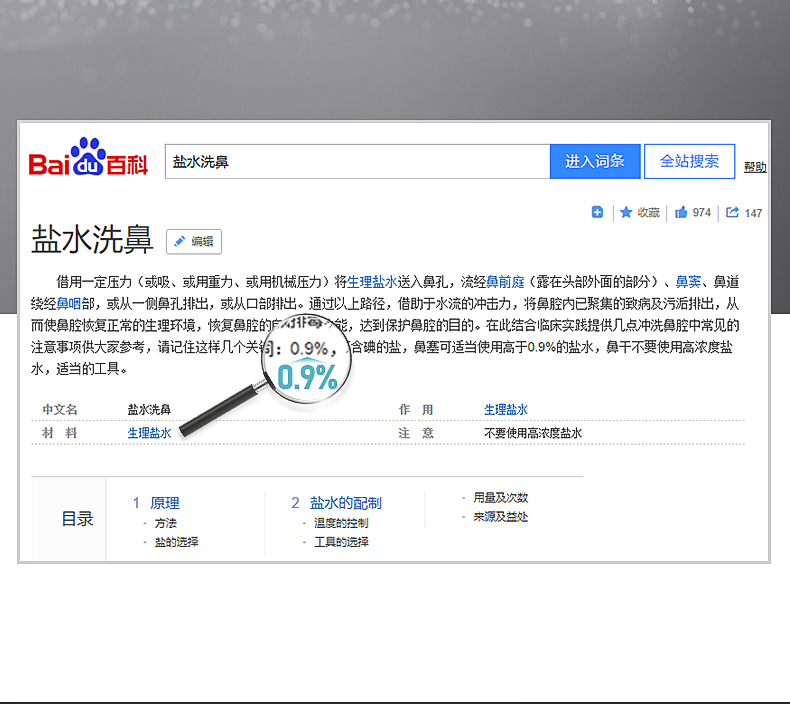Go to 温度的控制 subsection
Screen dimensions: 790x704
[x=341, y=522]
